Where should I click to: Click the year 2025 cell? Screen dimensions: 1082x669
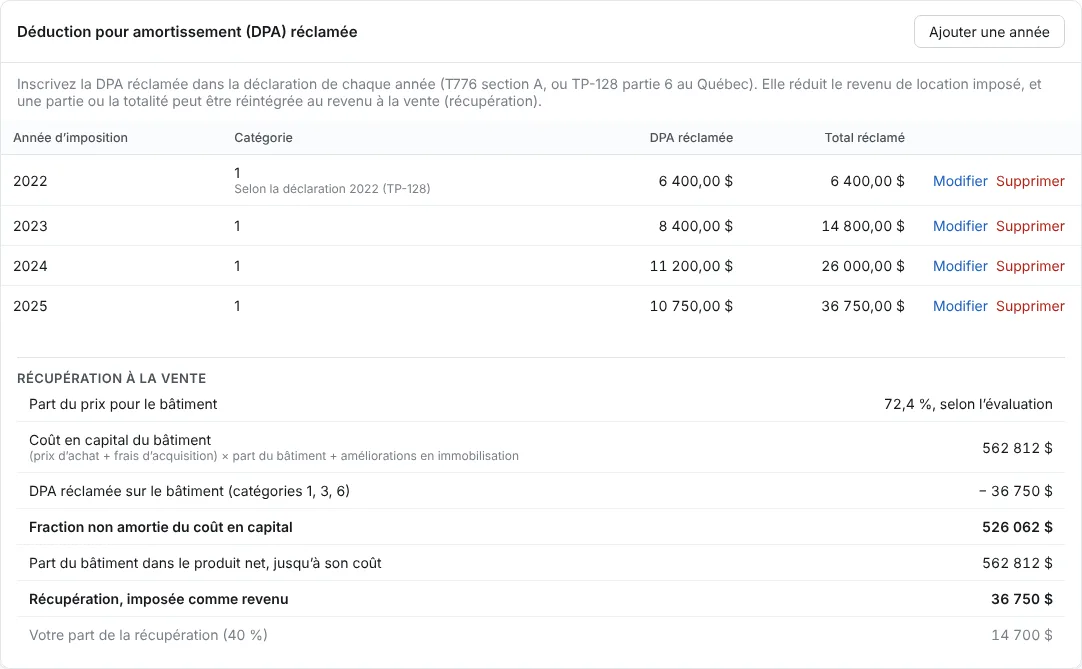pos(30,306)
